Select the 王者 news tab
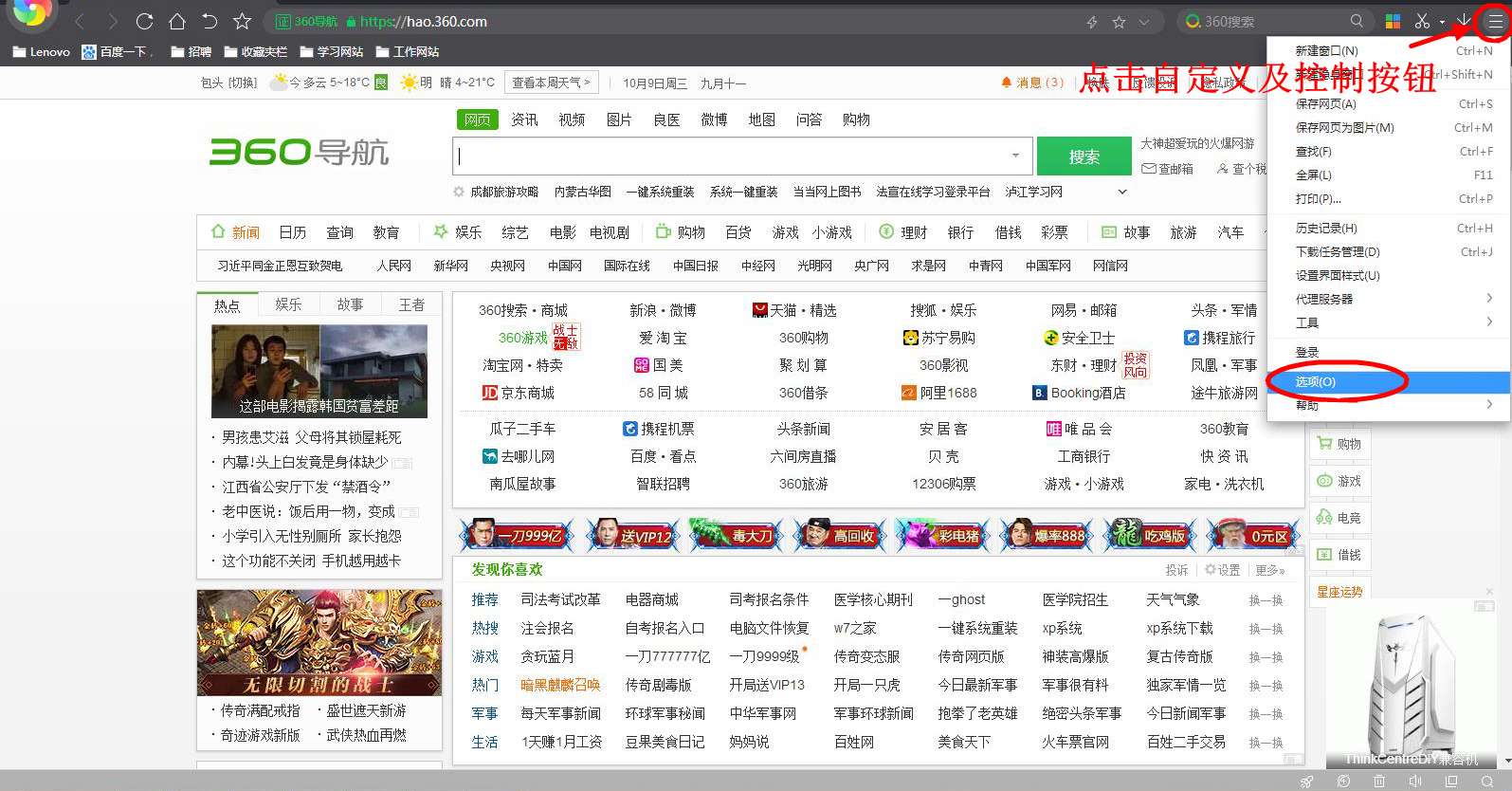The width and height of the screenshot is (1512, 791). [x=411, y=304]
